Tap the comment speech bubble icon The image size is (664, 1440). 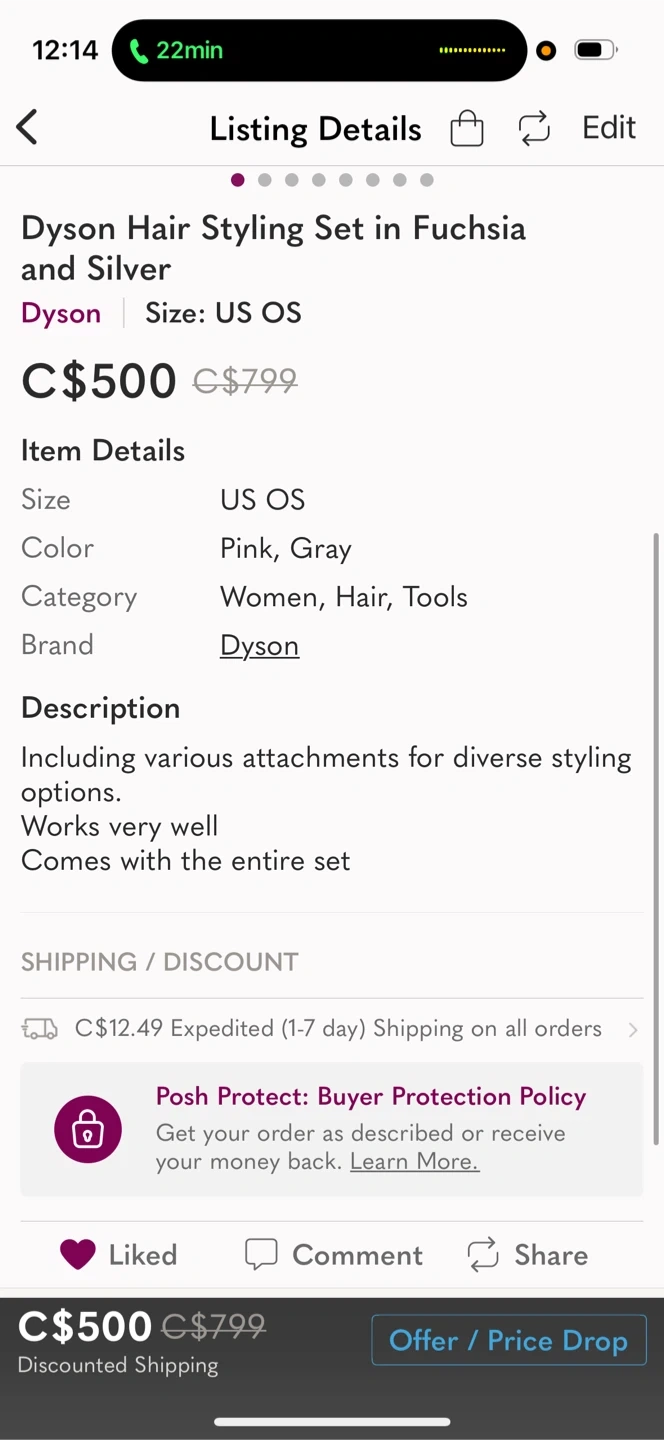pyautogui.click(x=261, y=1254)
